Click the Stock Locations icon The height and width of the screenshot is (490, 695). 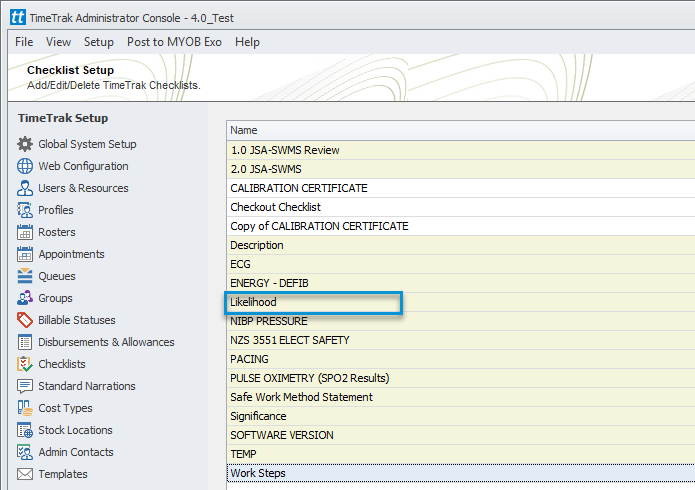point(25,430)
